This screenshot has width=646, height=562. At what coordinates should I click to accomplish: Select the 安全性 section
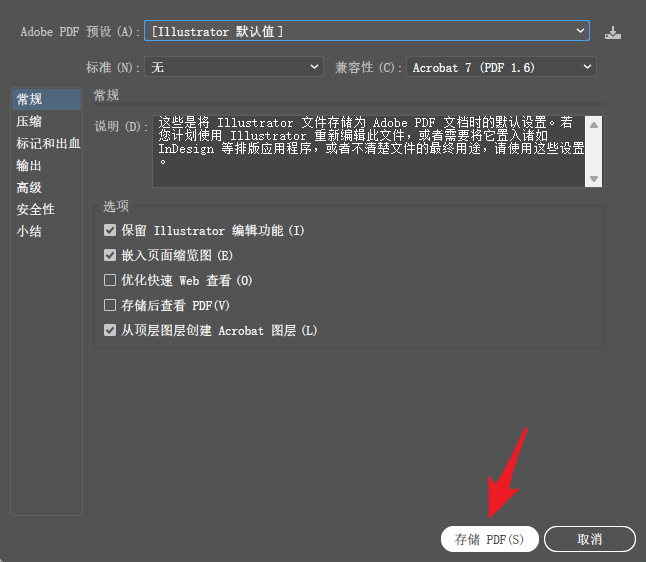click(47, 209)
